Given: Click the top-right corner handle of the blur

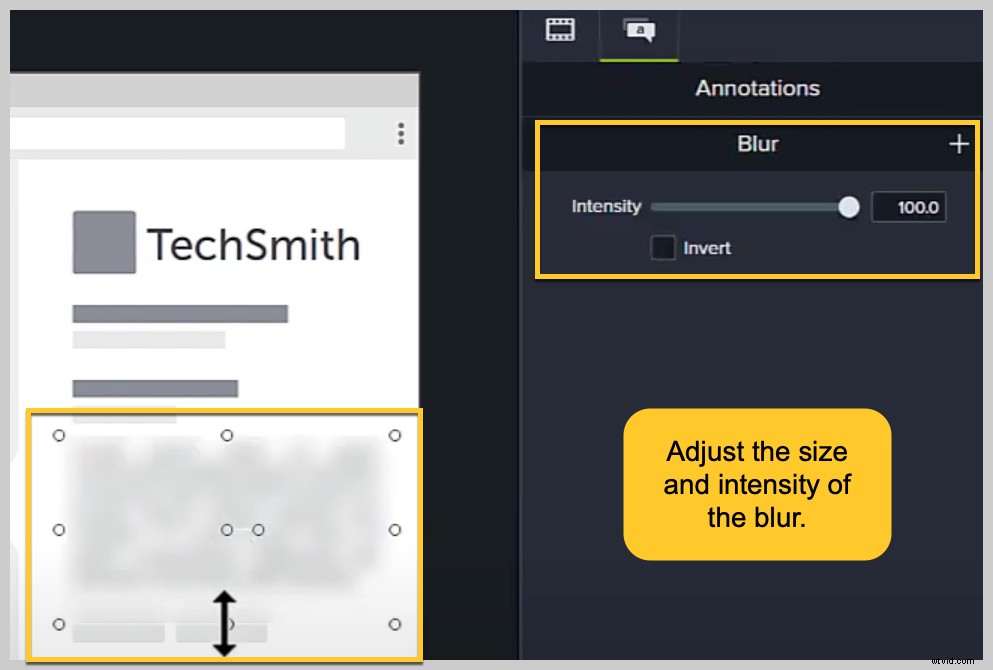Looking at the screenshot, I should pyautogui.click(x=394, y=436).
